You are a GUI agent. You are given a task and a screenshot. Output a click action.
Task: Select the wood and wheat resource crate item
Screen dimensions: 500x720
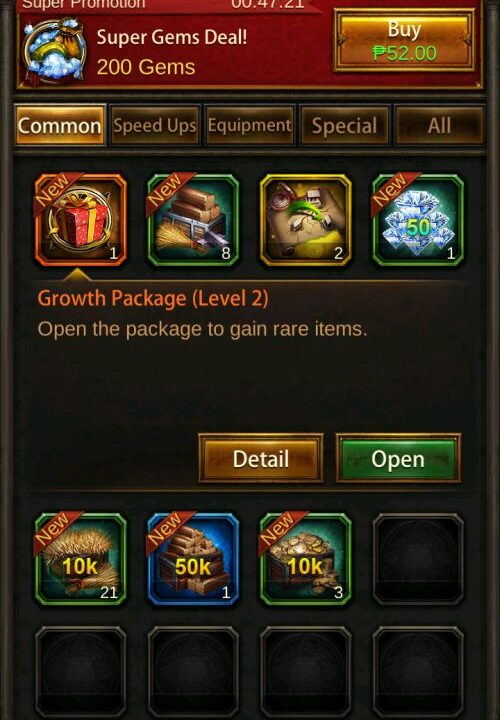193,220
